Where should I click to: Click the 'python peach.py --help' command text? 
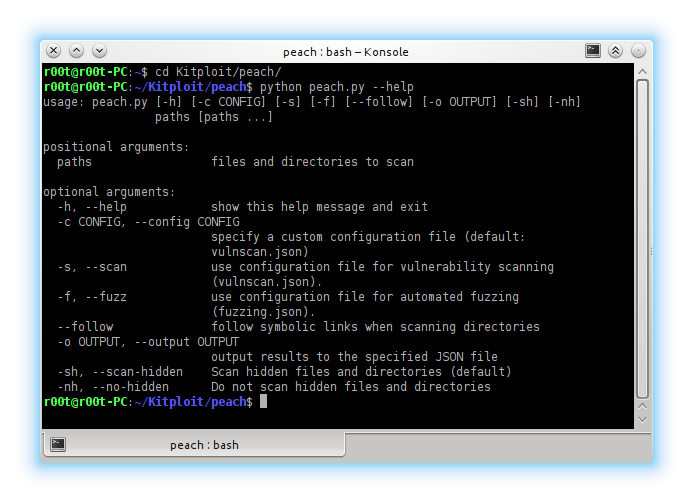[x=337, y=87]
